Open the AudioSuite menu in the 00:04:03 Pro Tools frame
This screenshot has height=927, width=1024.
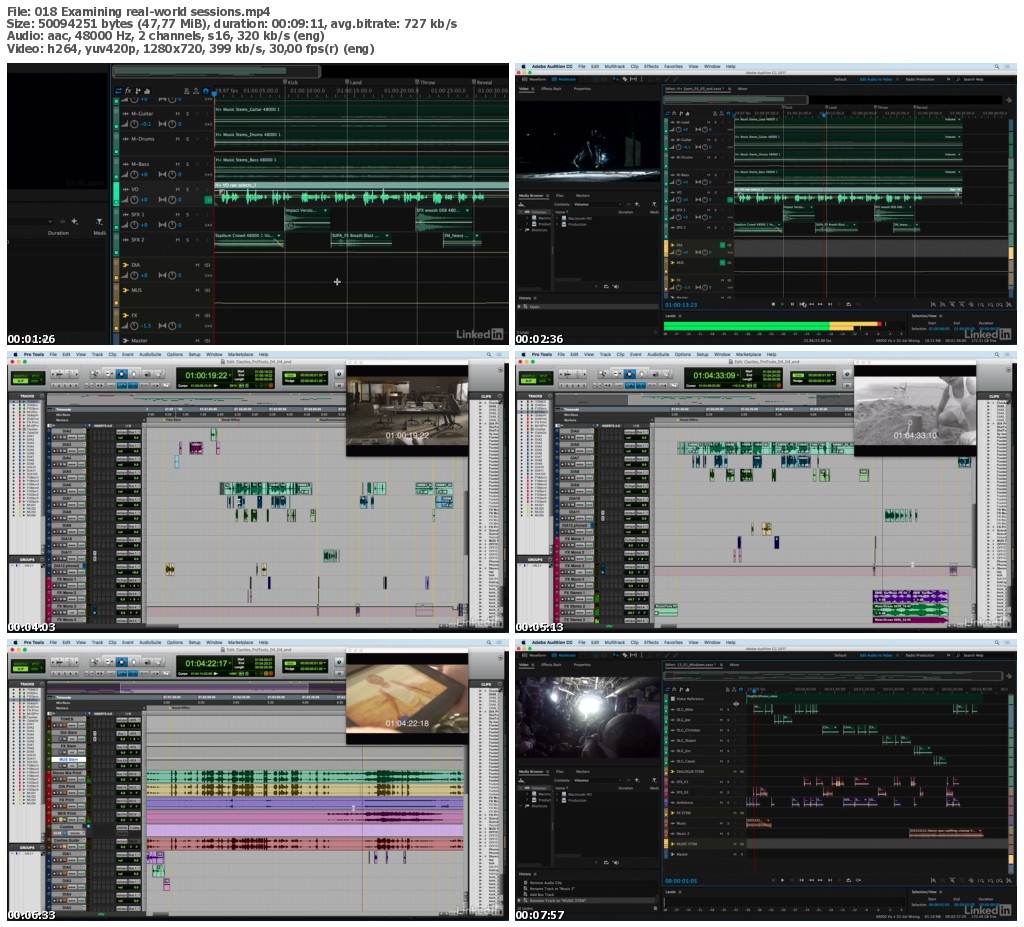point(150,355)
